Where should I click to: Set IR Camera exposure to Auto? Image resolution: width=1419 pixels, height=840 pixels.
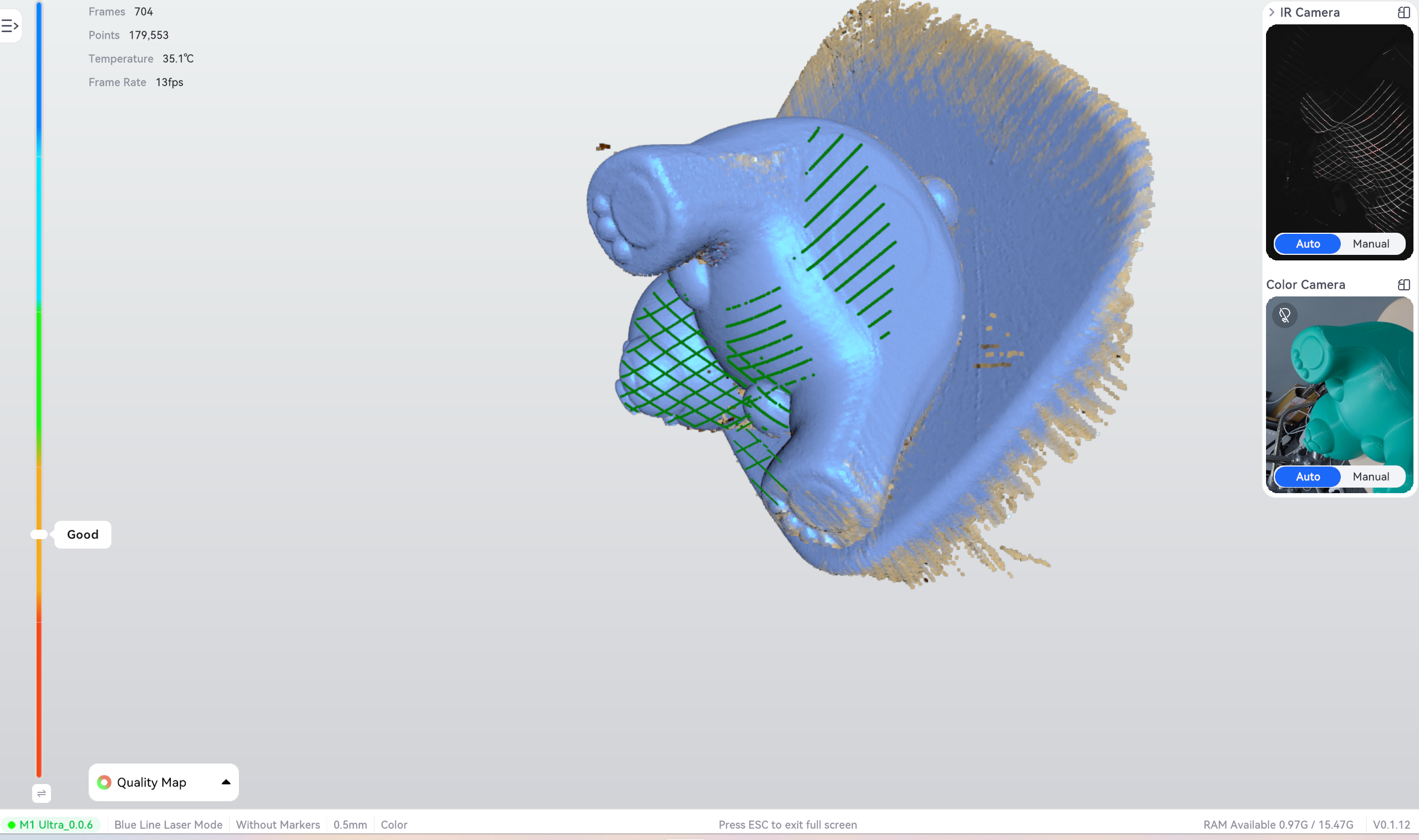[1308, 244]
